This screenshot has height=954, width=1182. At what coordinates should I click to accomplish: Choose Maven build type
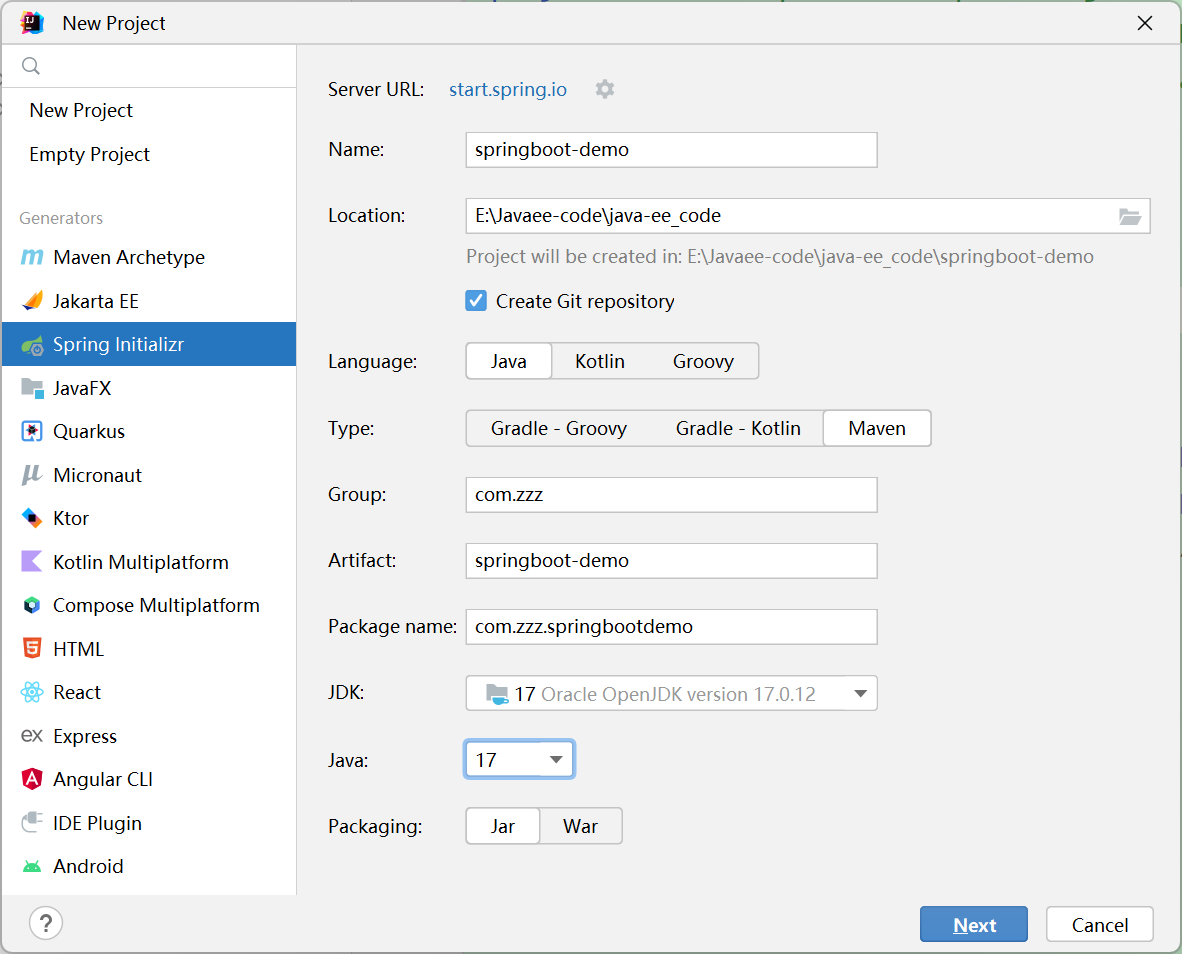pos(877,428)
